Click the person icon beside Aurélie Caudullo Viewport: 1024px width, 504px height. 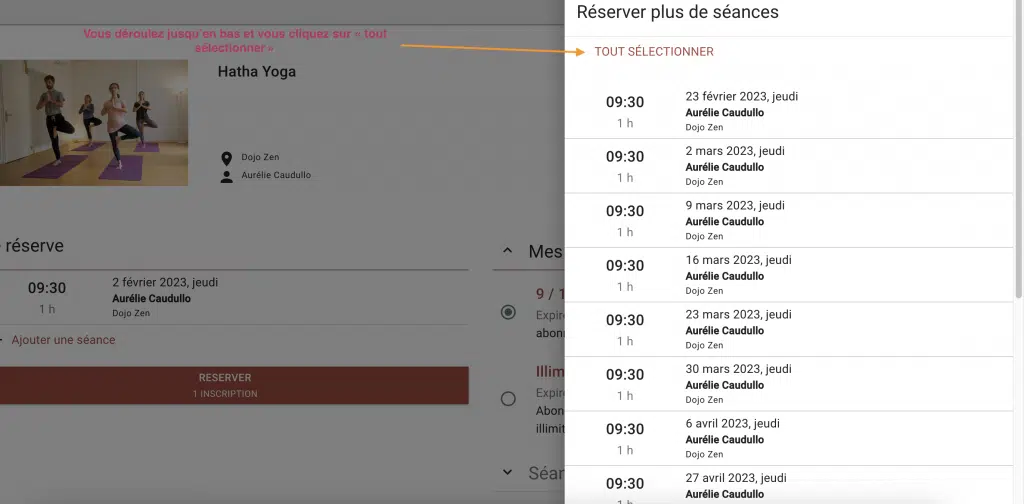227,176
